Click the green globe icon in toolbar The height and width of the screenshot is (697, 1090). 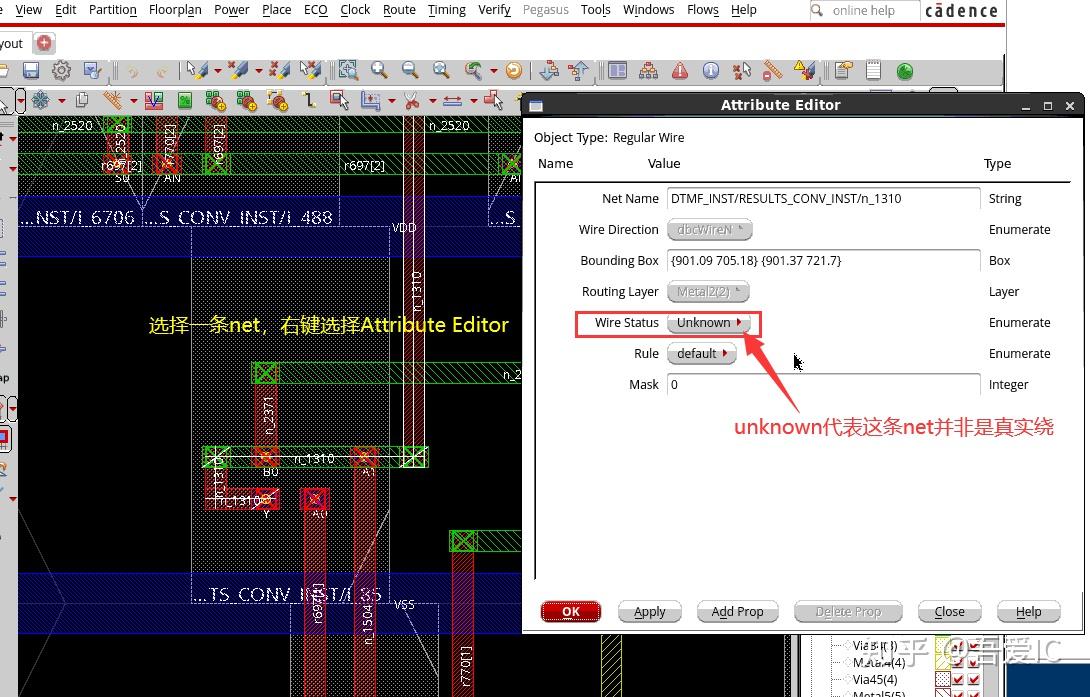tap(904, 70)
